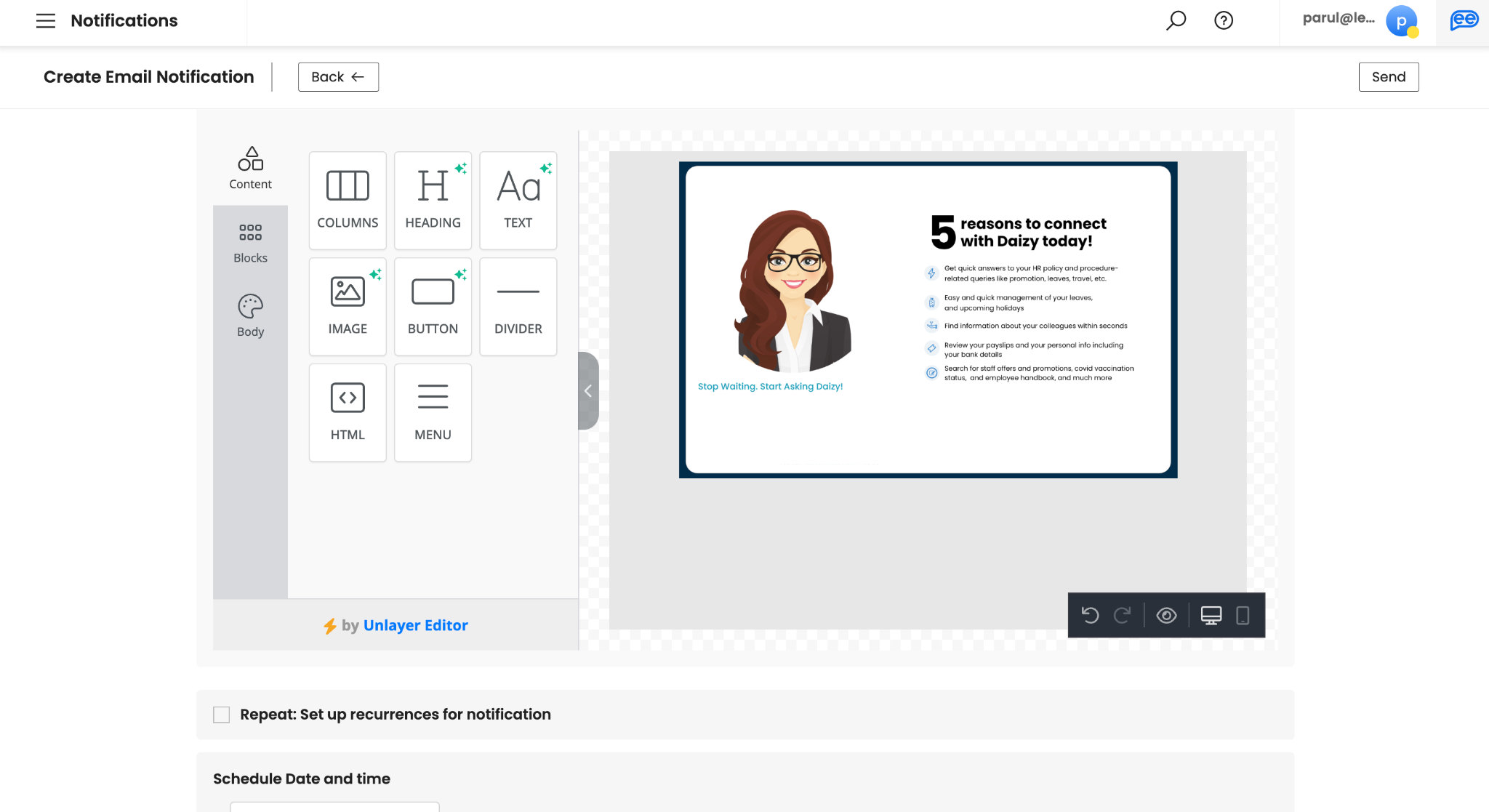Select the Divider content block
Image resolution: width=1489 pixels, height=812 pixels.
tap(518, 306)
